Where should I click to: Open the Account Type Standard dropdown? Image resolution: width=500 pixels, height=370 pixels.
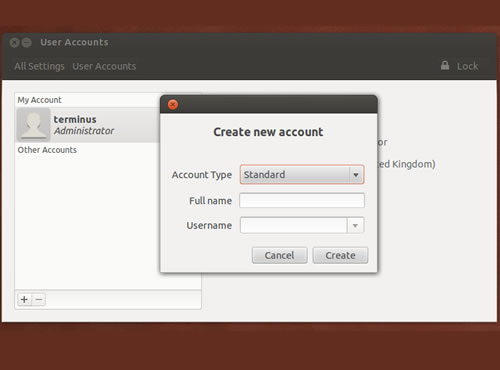point(302,175)
